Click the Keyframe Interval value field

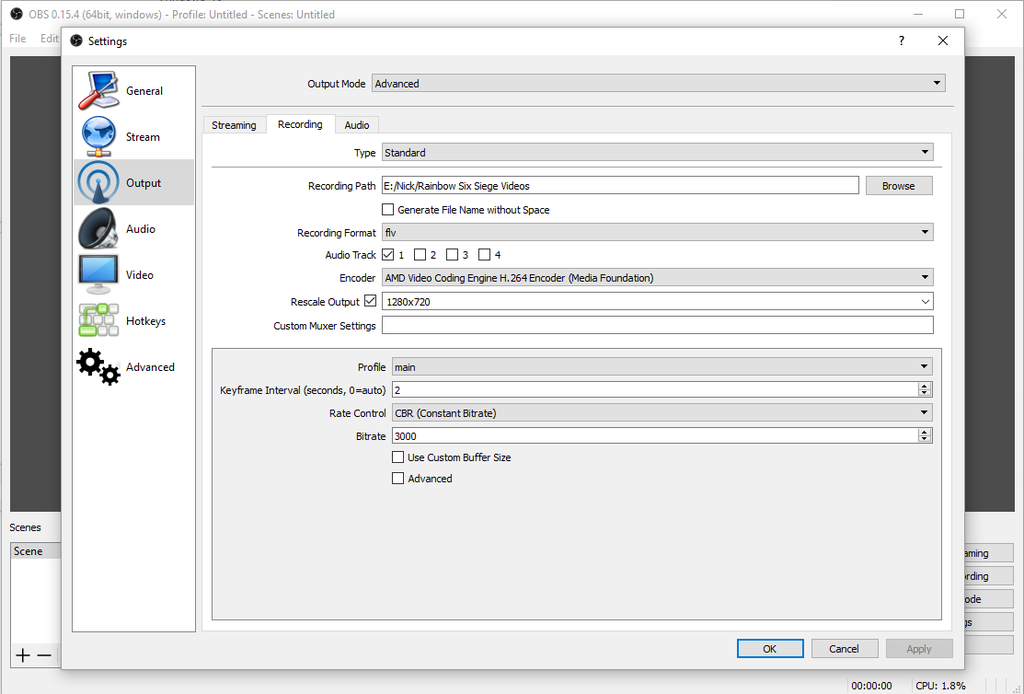pos(654,390)
